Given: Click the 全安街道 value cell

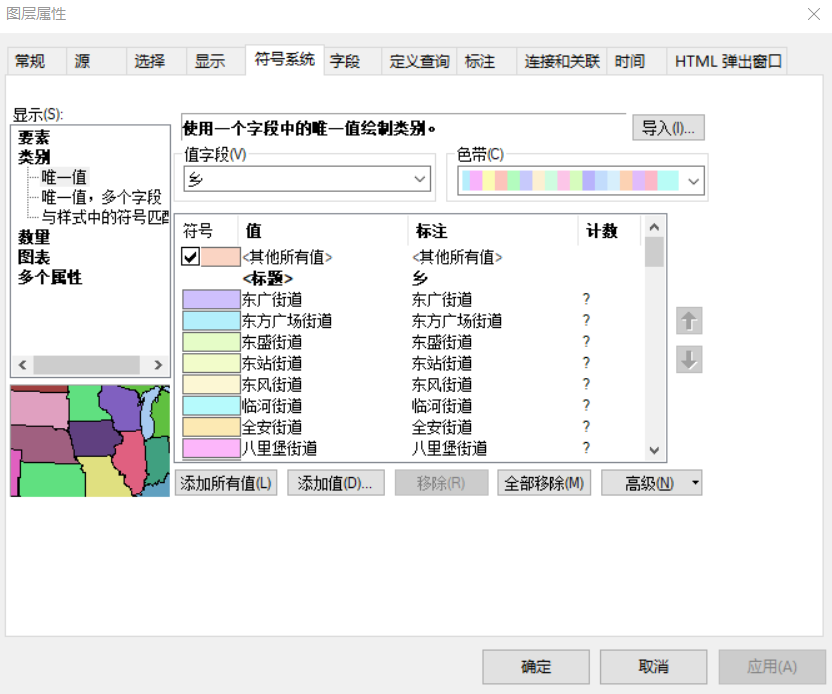Looking at the screenshot, I should coord(272,427).
